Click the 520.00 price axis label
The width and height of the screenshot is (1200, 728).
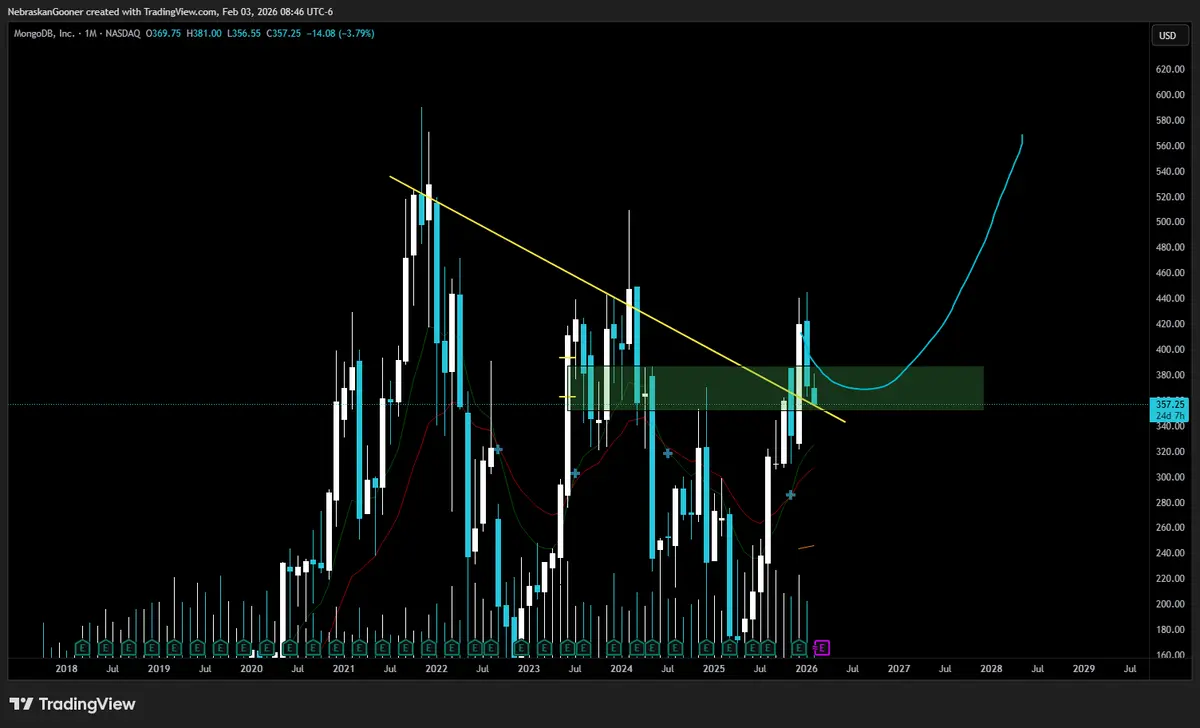pos(1170,197)
